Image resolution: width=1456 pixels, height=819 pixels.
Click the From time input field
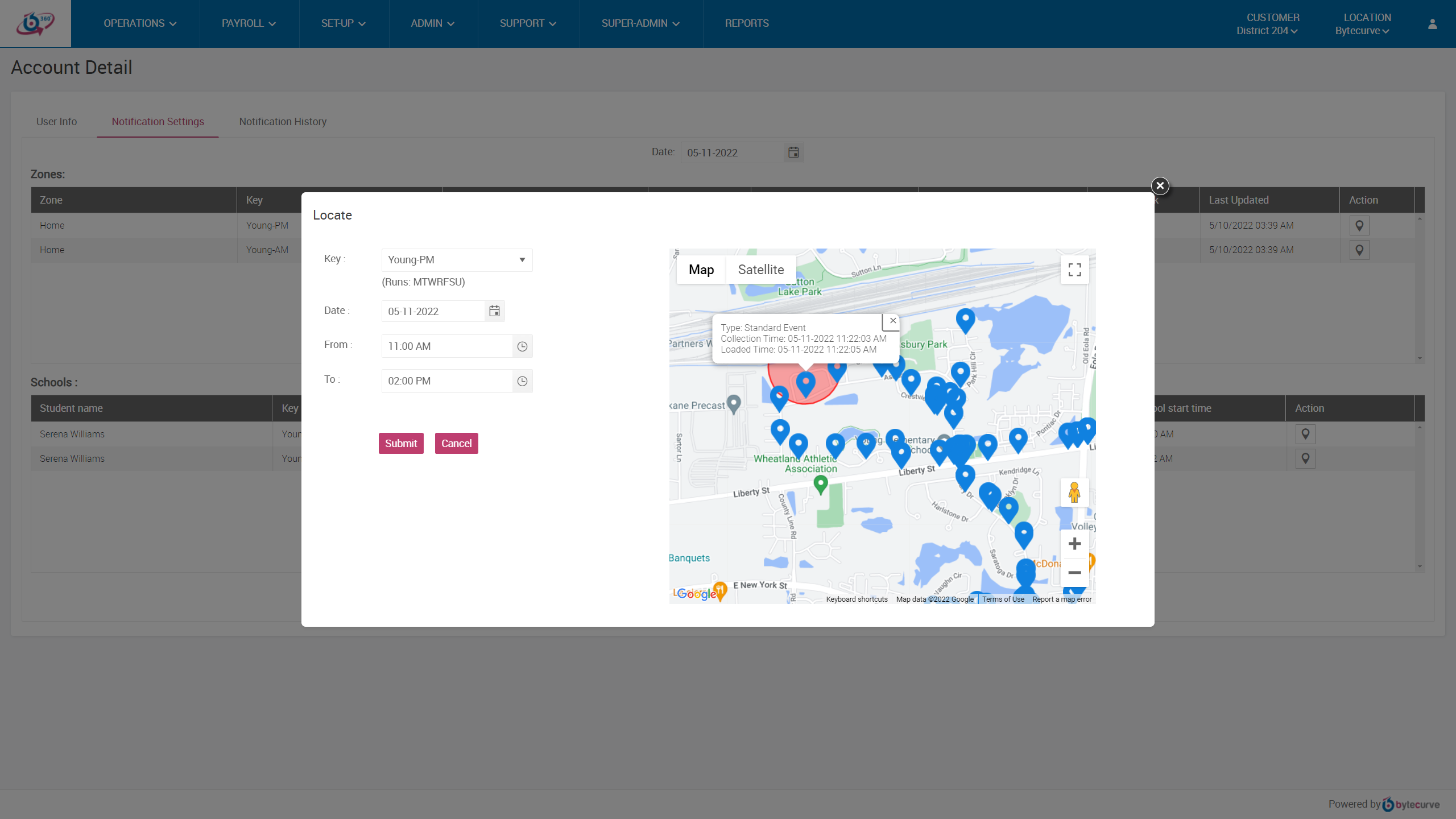click(x=447, y=346)
